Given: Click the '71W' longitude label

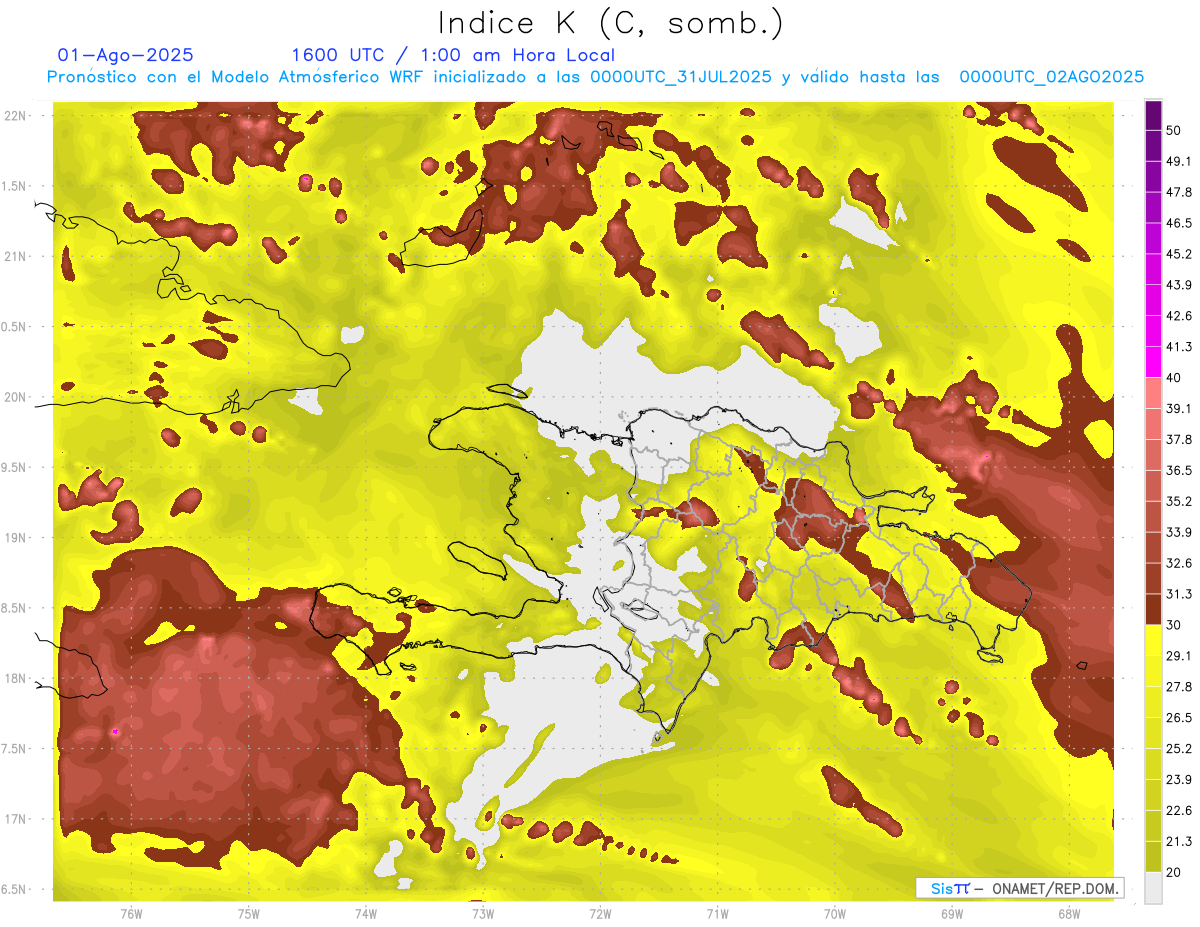Looking at the screenshot, I should click(717, 914).
